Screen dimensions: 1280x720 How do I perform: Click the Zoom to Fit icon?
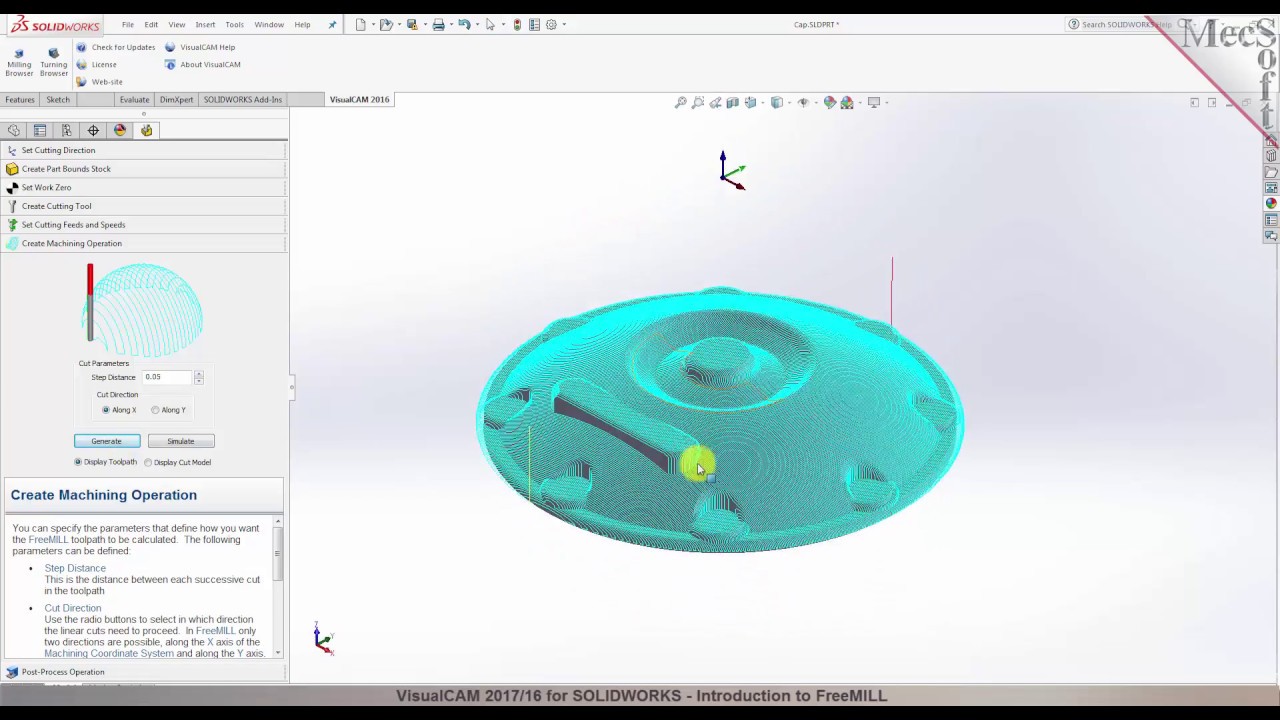tap(681, 102)
